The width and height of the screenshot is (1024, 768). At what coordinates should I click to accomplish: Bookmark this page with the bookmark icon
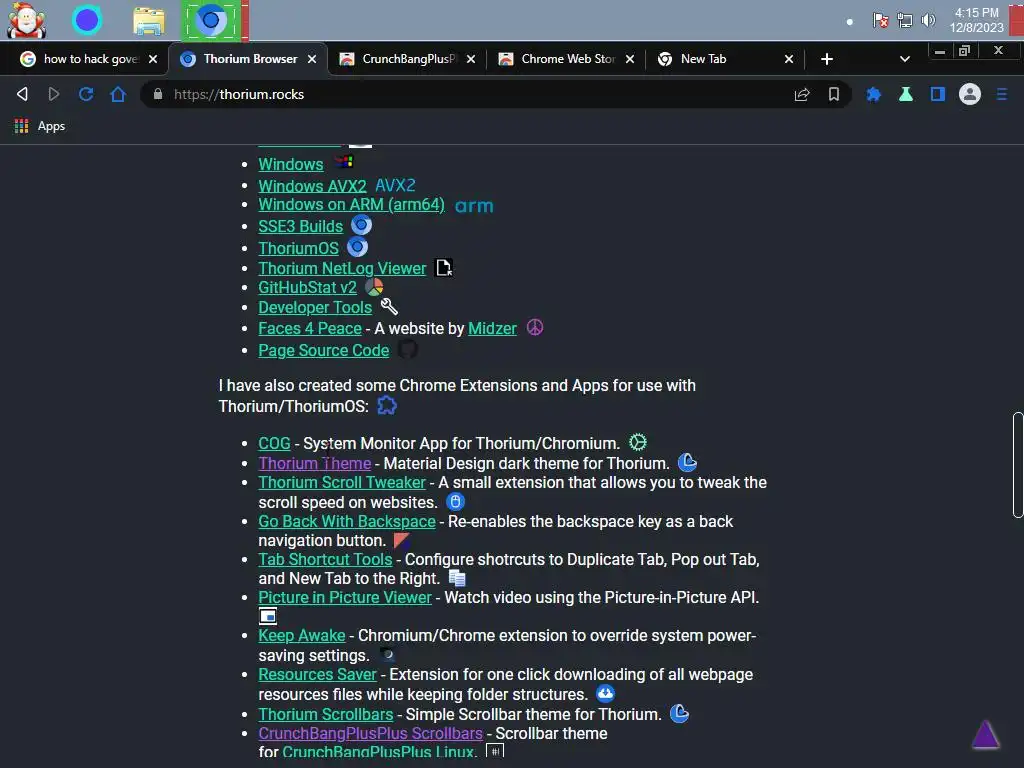834,95
